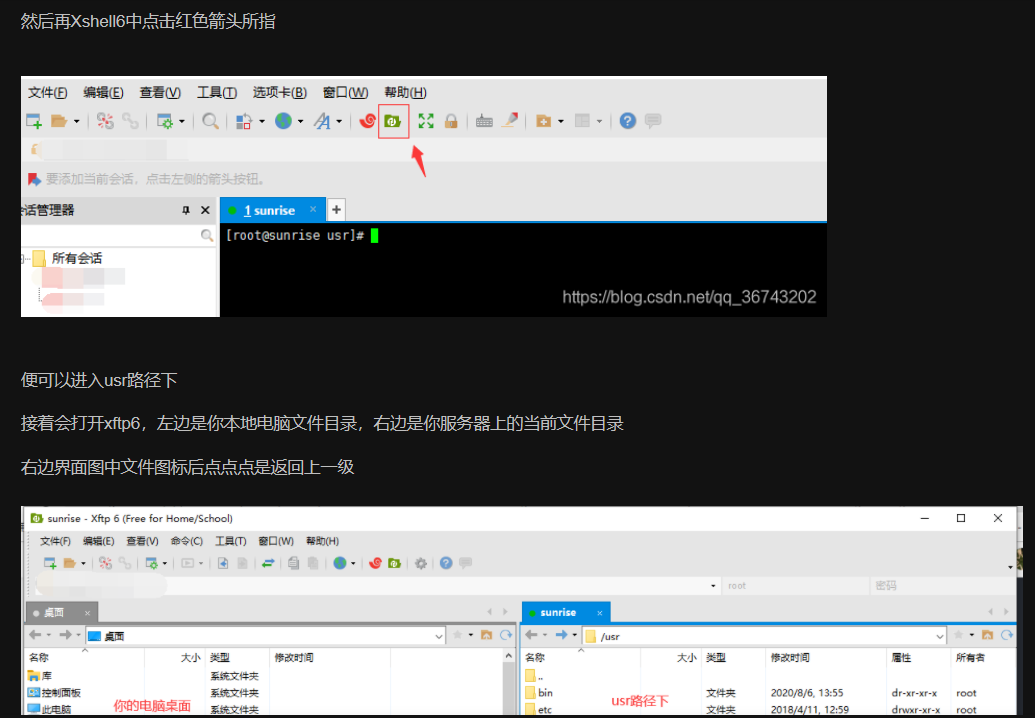Open Xshell 工具(T) menu
This screenshot has width=1035, height=718.
point(217,92)
